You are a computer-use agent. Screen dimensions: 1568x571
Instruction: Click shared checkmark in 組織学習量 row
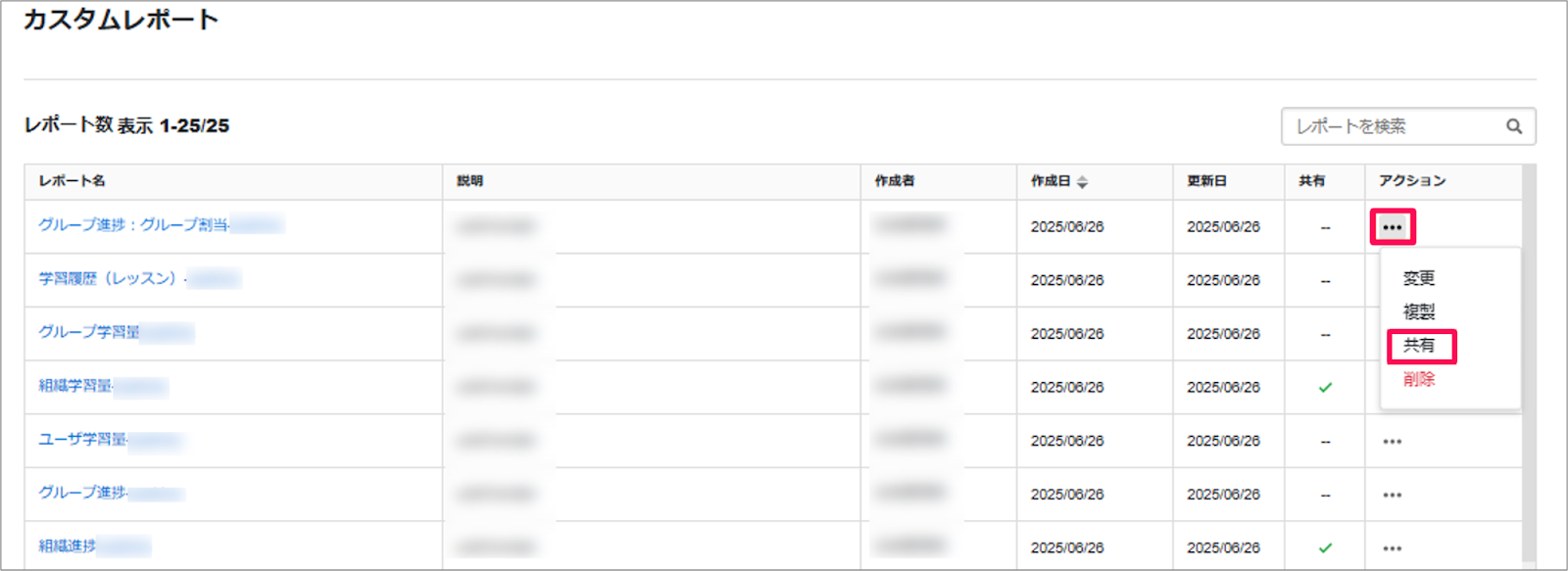(x=1325, y=388)
